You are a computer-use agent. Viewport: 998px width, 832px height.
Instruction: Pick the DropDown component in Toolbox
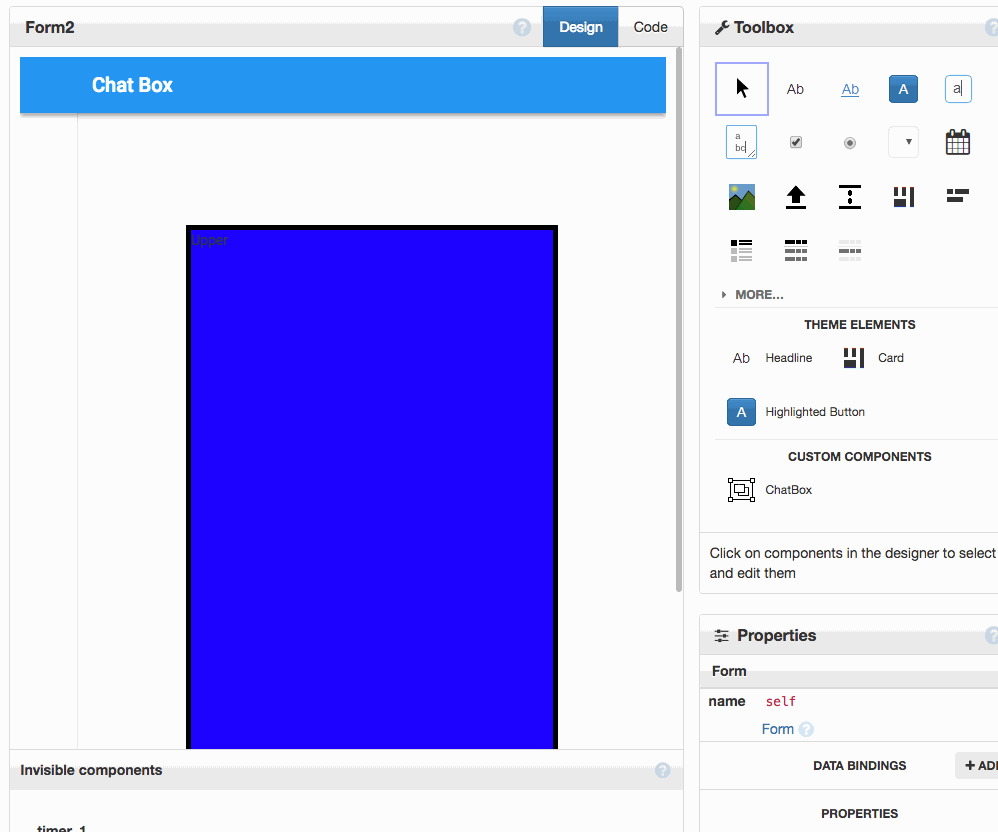[x=903, y=142]
